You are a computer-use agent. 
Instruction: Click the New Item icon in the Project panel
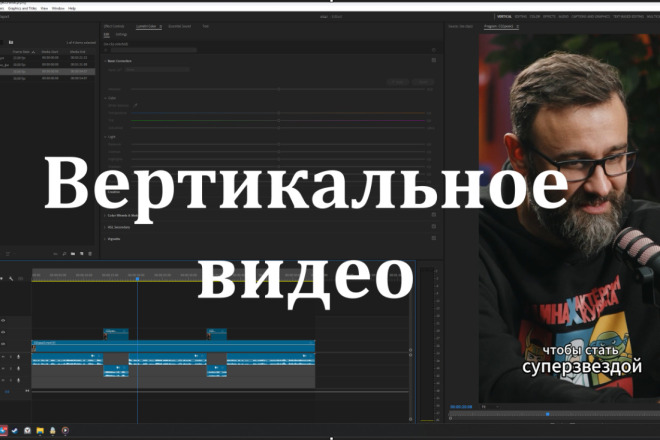(x=82, y=254)
